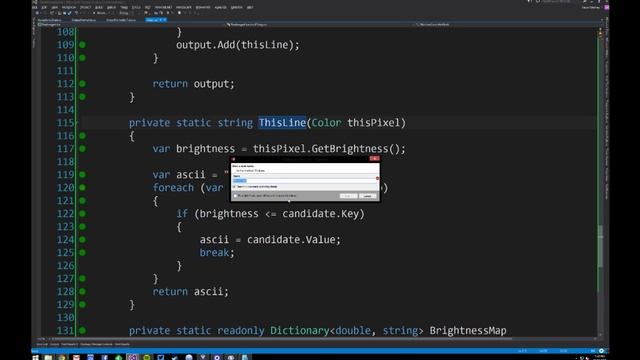Click 'candidate.Value' on line 124

coord(291,240)
